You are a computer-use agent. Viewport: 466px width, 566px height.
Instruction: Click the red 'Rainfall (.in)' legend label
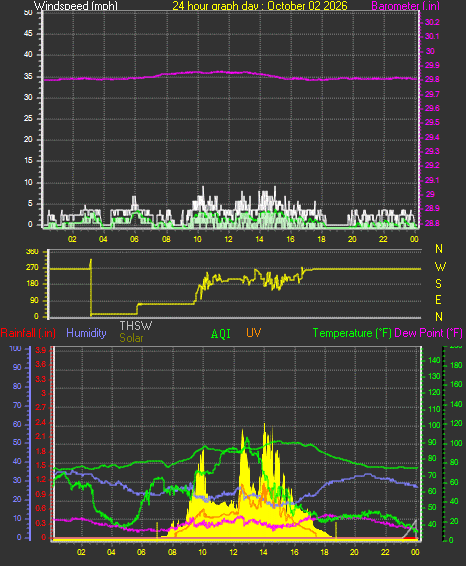click(28, 333)
